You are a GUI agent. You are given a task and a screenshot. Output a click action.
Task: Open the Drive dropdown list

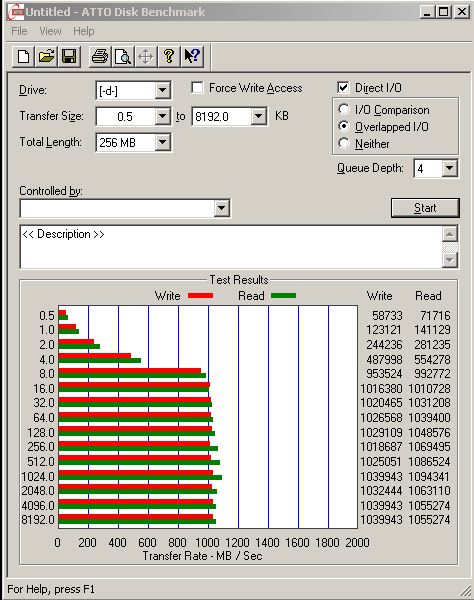tap(163, 90)
